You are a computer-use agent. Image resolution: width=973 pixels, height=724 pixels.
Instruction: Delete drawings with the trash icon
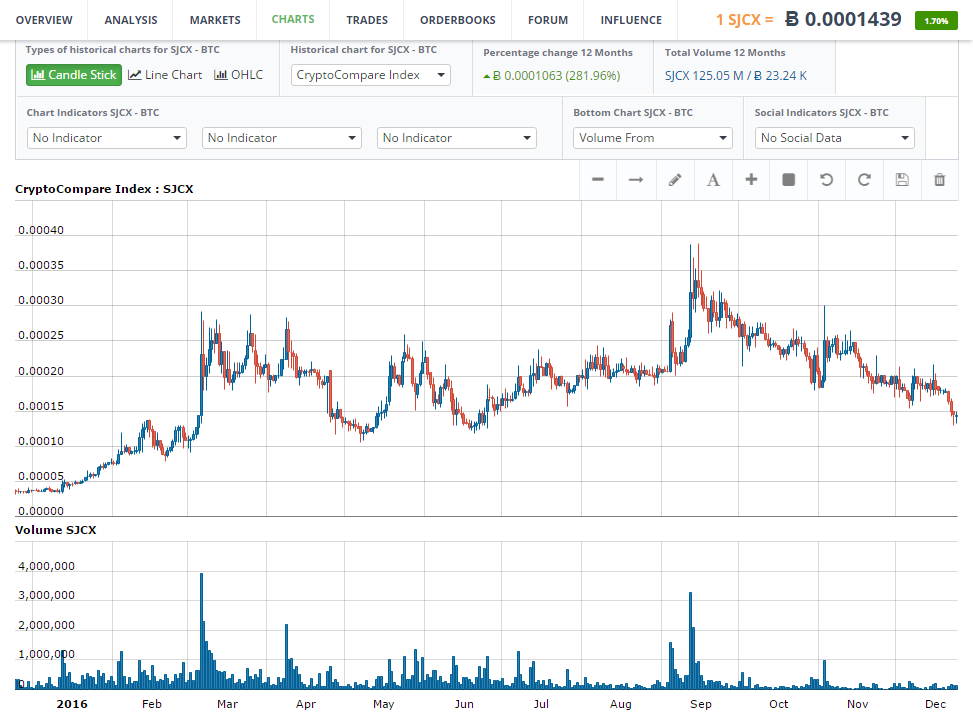pyautogui.click(x=939, y=180)
